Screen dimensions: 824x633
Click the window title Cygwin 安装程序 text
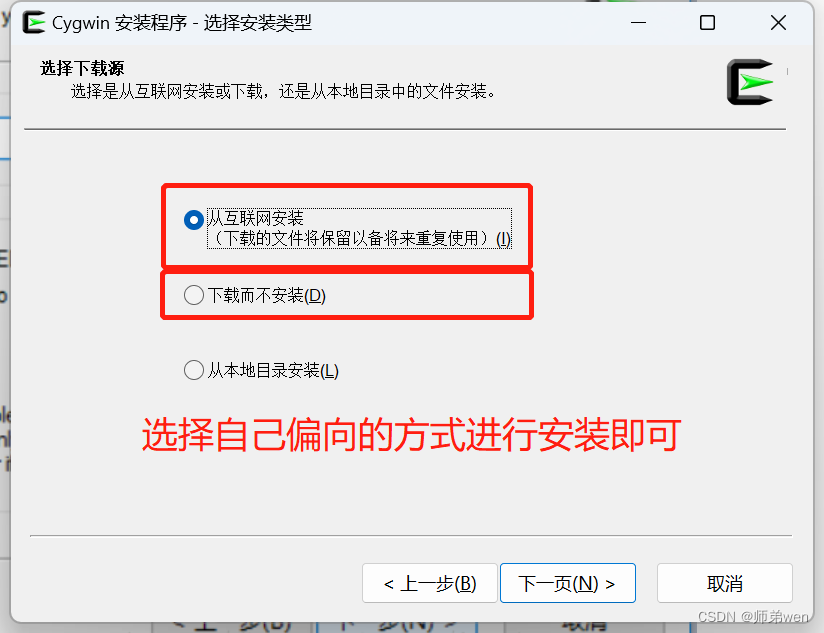coord(119,23)
